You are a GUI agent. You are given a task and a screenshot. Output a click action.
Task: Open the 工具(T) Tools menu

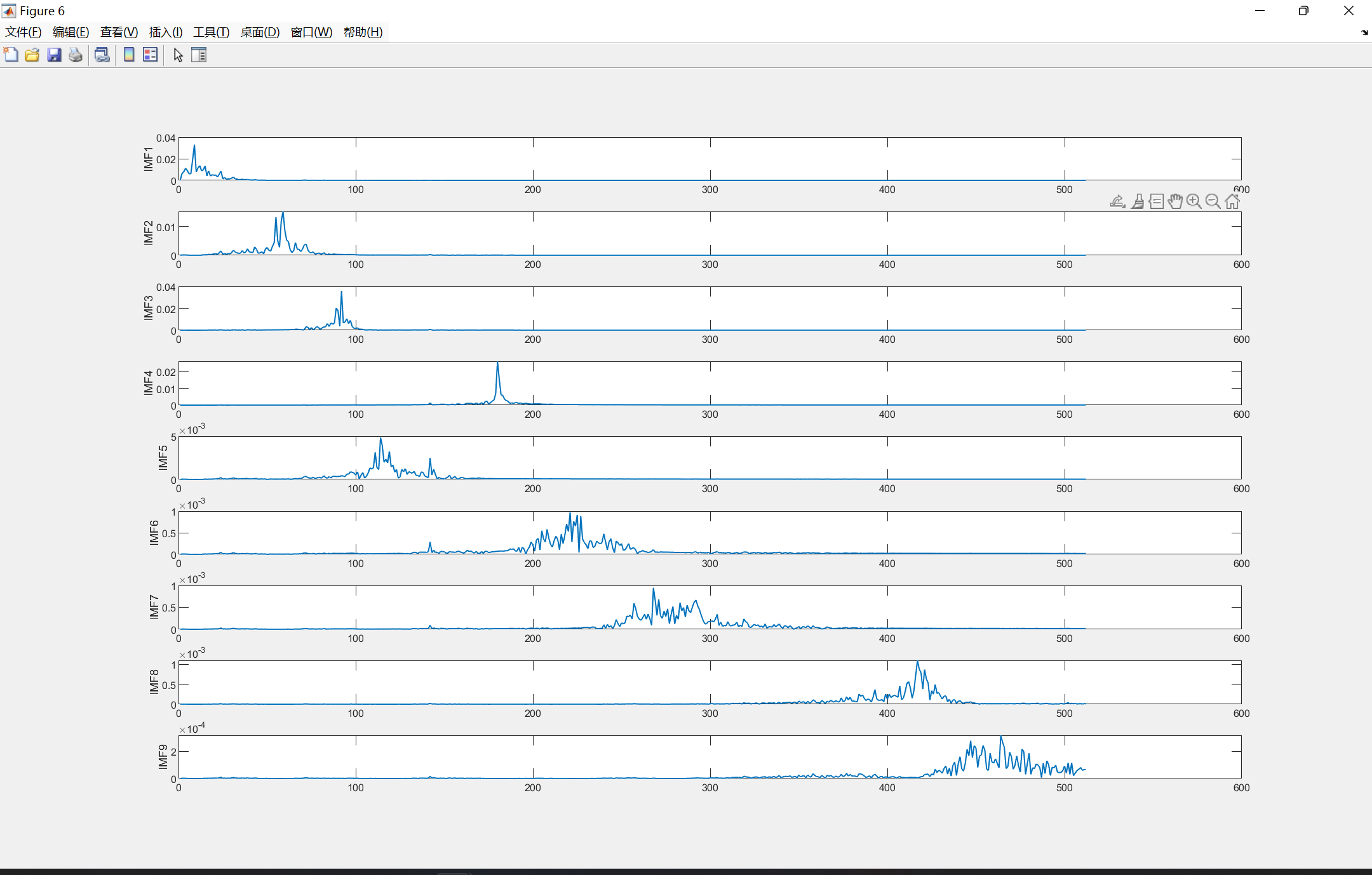(x=211, y=32)
